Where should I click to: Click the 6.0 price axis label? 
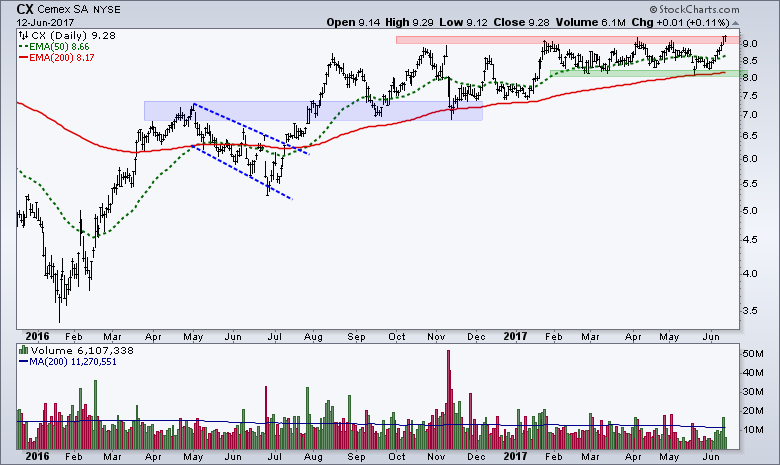(750, 159)
